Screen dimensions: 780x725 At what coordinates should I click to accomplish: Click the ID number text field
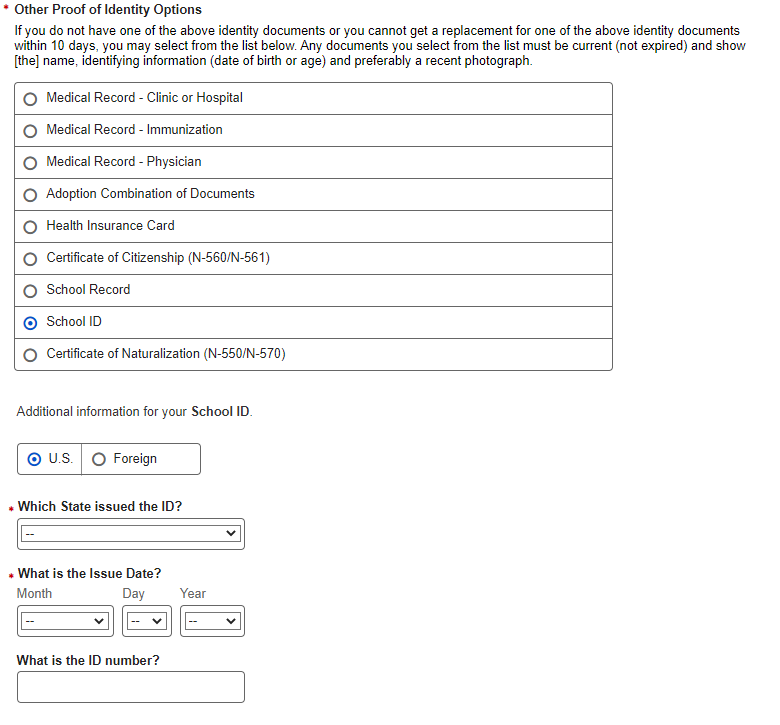131,687
